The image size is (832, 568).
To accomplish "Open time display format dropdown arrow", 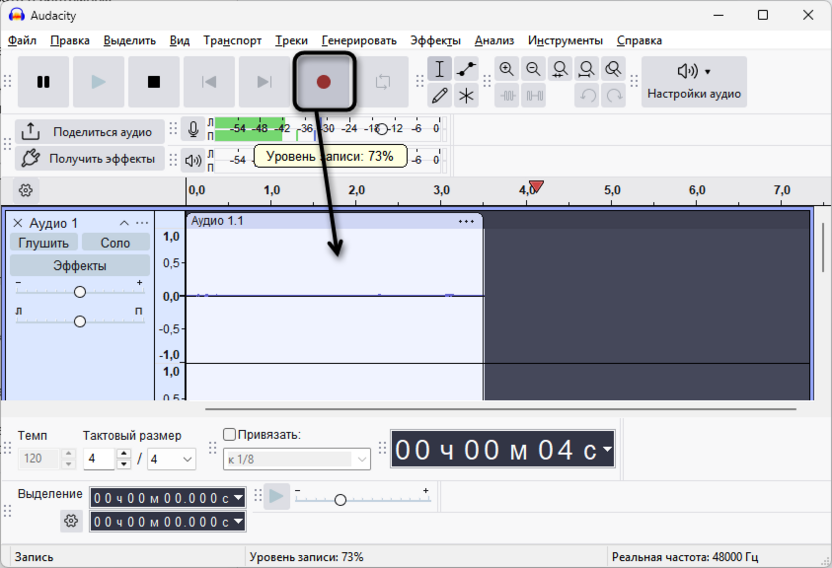I will pos(607,449).
